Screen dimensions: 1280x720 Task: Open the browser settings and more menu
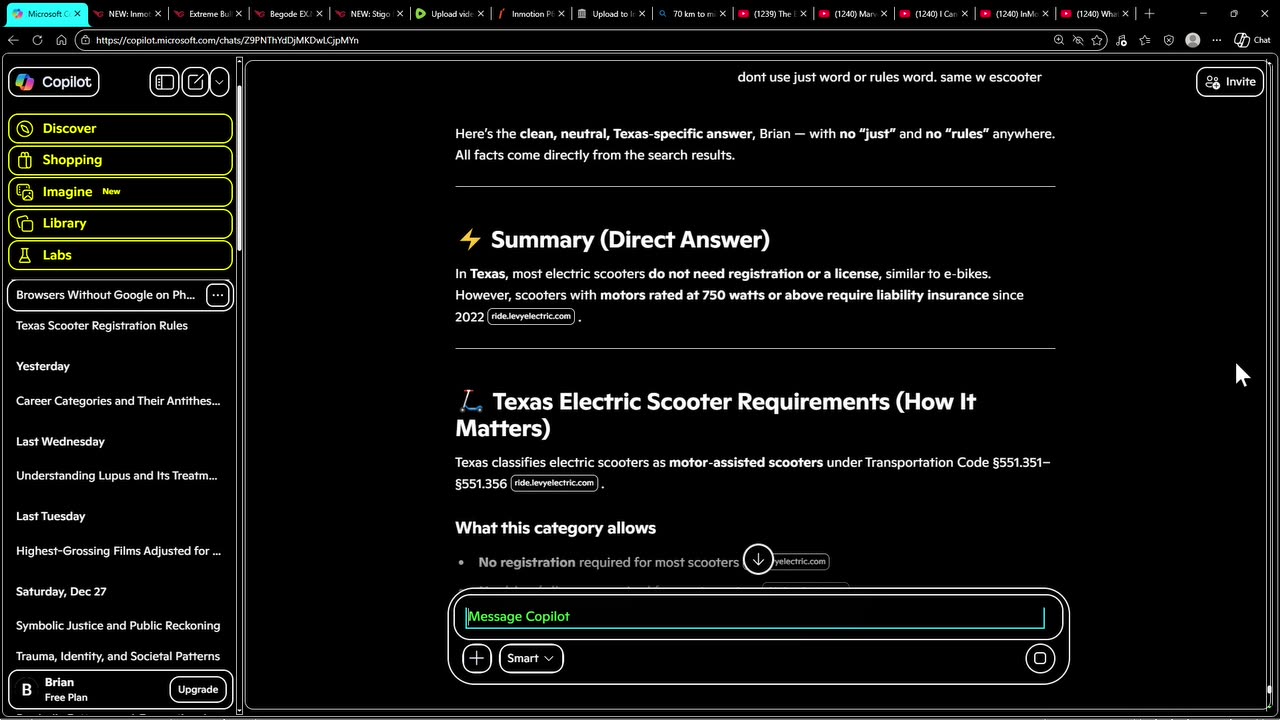click(x=1216, y=40)
